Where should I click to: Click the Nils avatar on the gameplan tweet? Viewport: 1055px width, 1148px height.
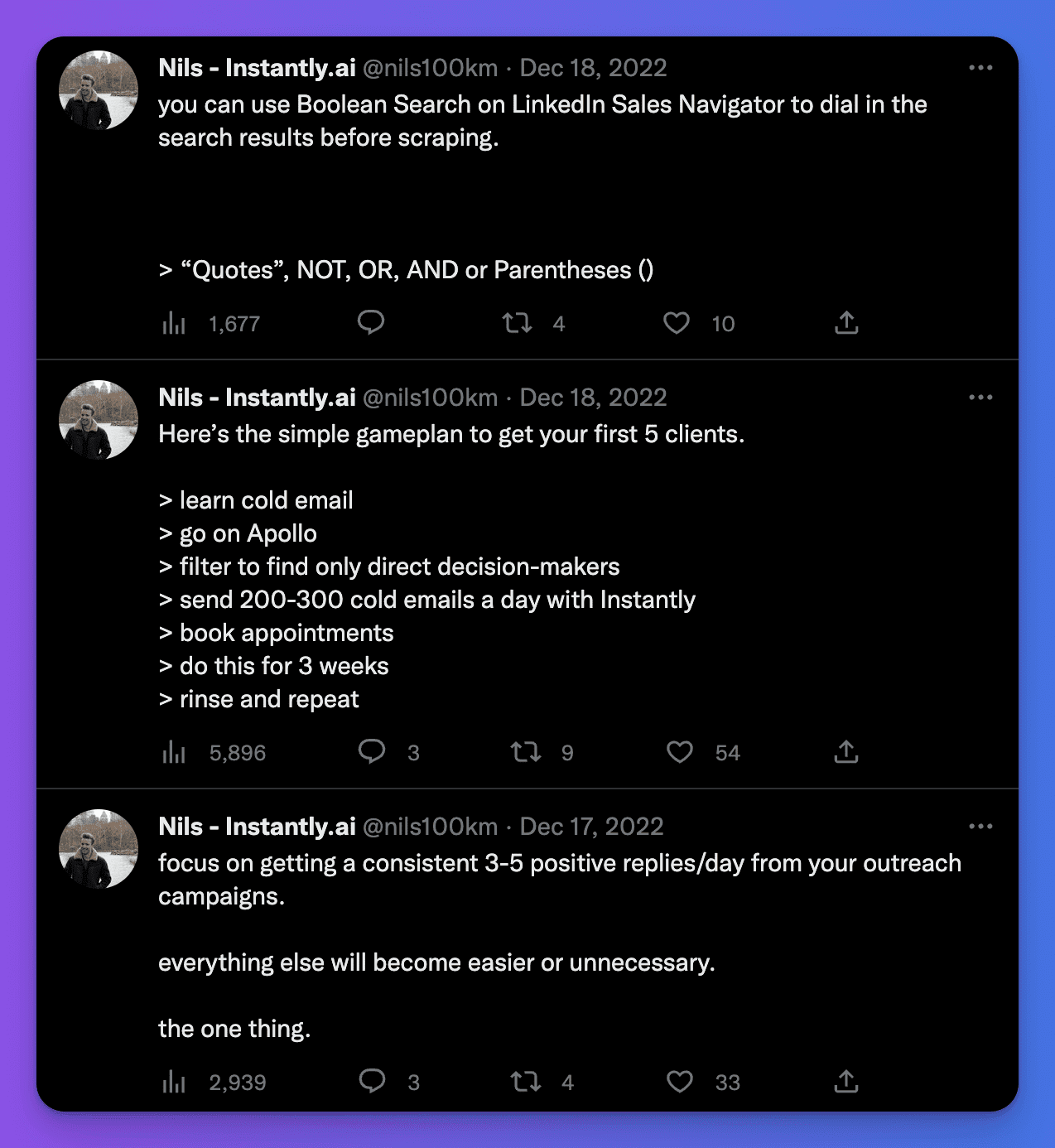click(99, 420)
